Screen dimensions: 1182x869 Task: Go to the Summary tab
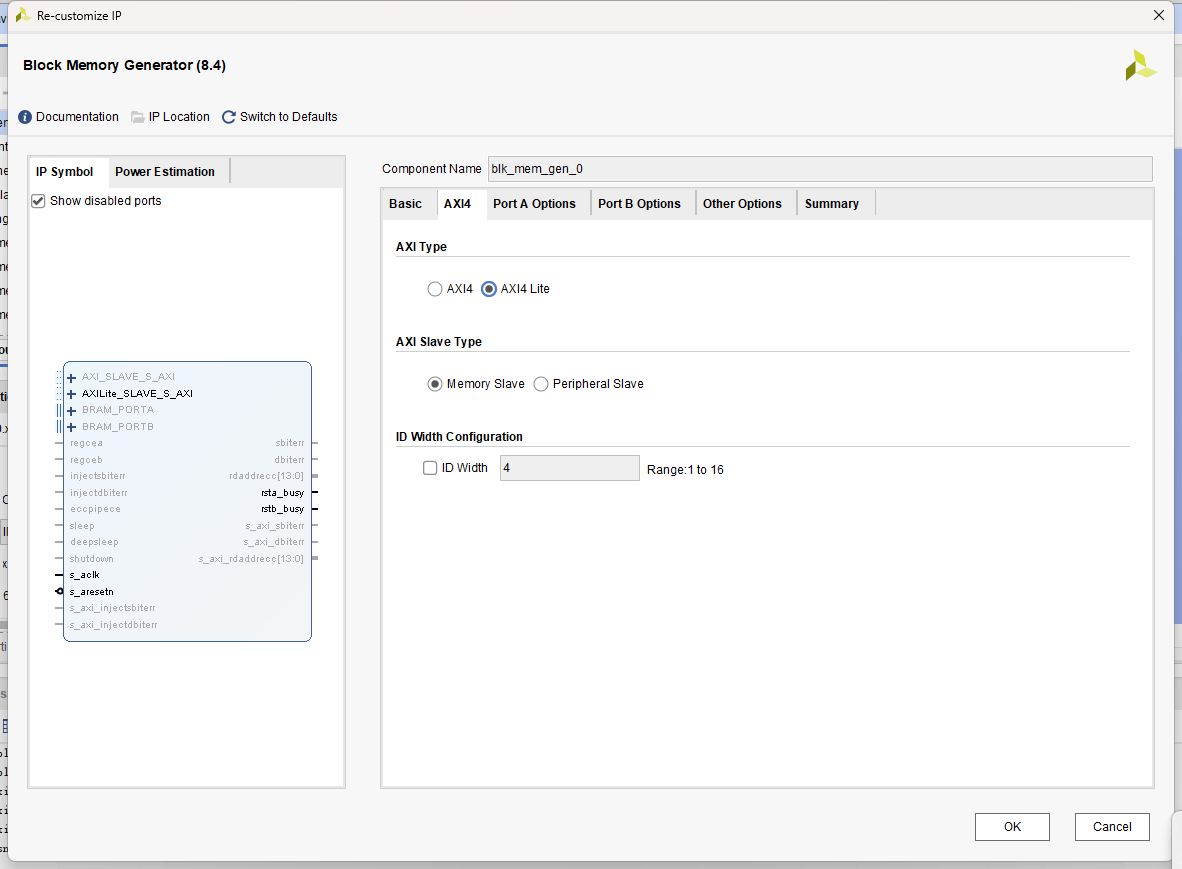831,204
